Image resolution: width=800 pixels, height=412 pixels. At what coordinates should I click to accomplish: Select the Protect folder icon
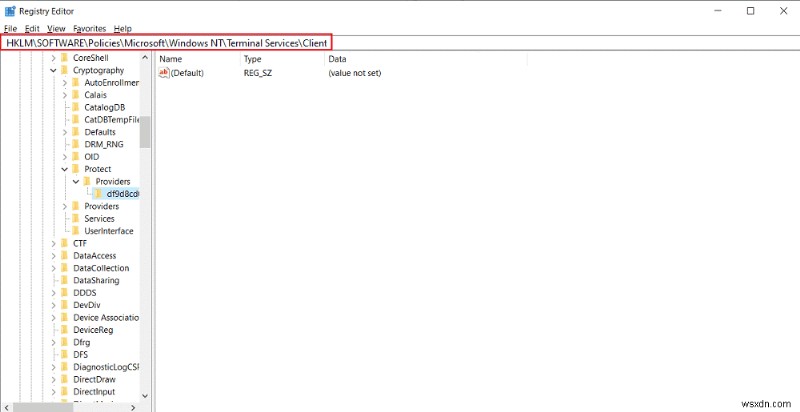point(76,169)
